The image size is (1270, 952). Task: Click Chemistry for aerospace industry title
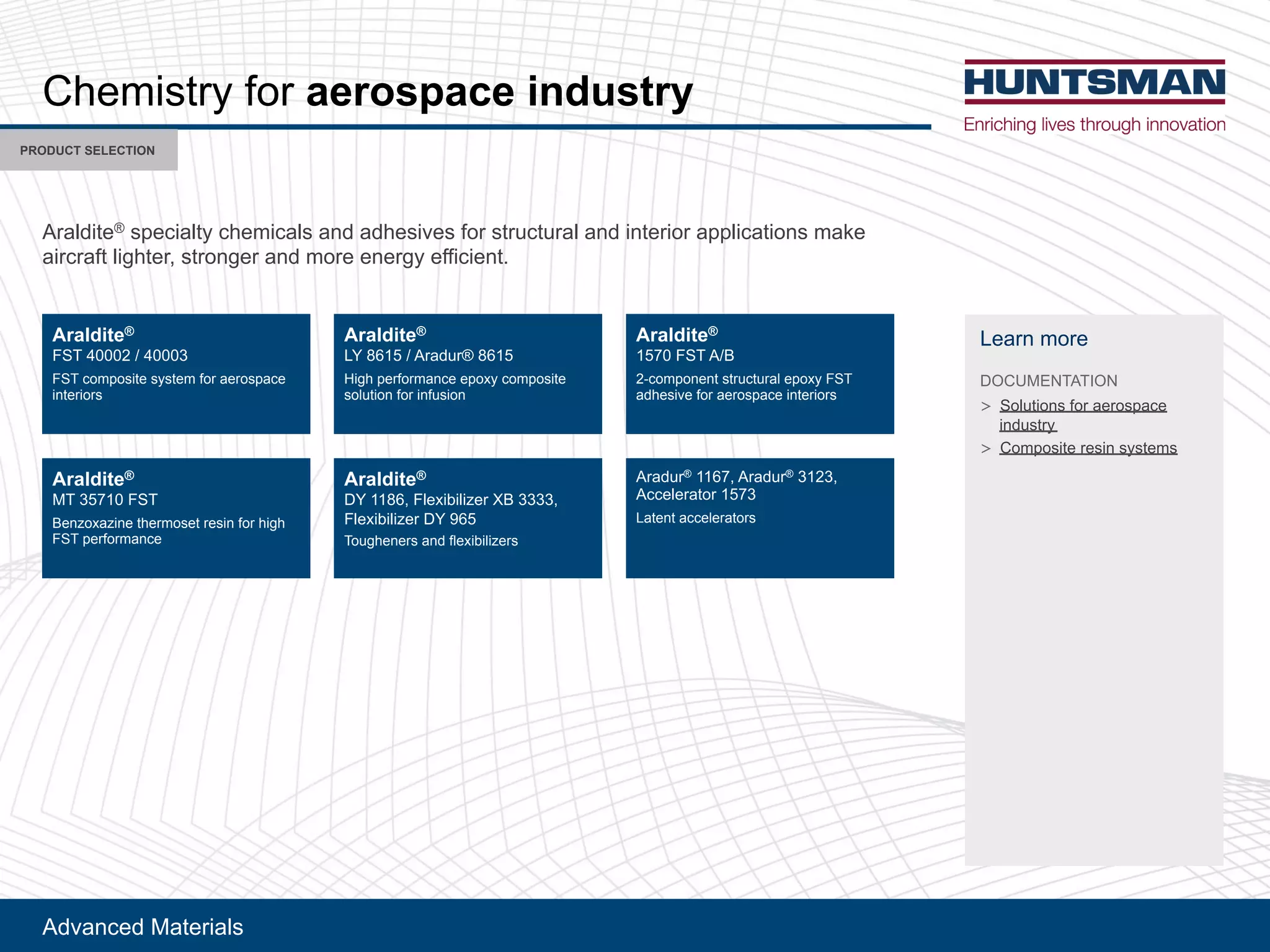pos(367,92)
